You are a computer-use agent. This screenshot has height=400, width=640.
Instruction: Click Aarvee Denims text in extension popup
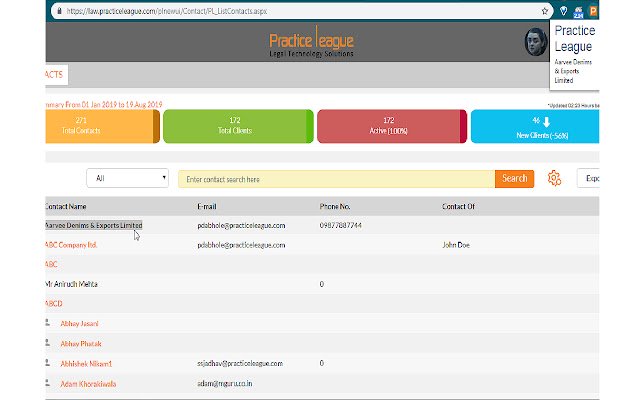(x=573, y=71)
